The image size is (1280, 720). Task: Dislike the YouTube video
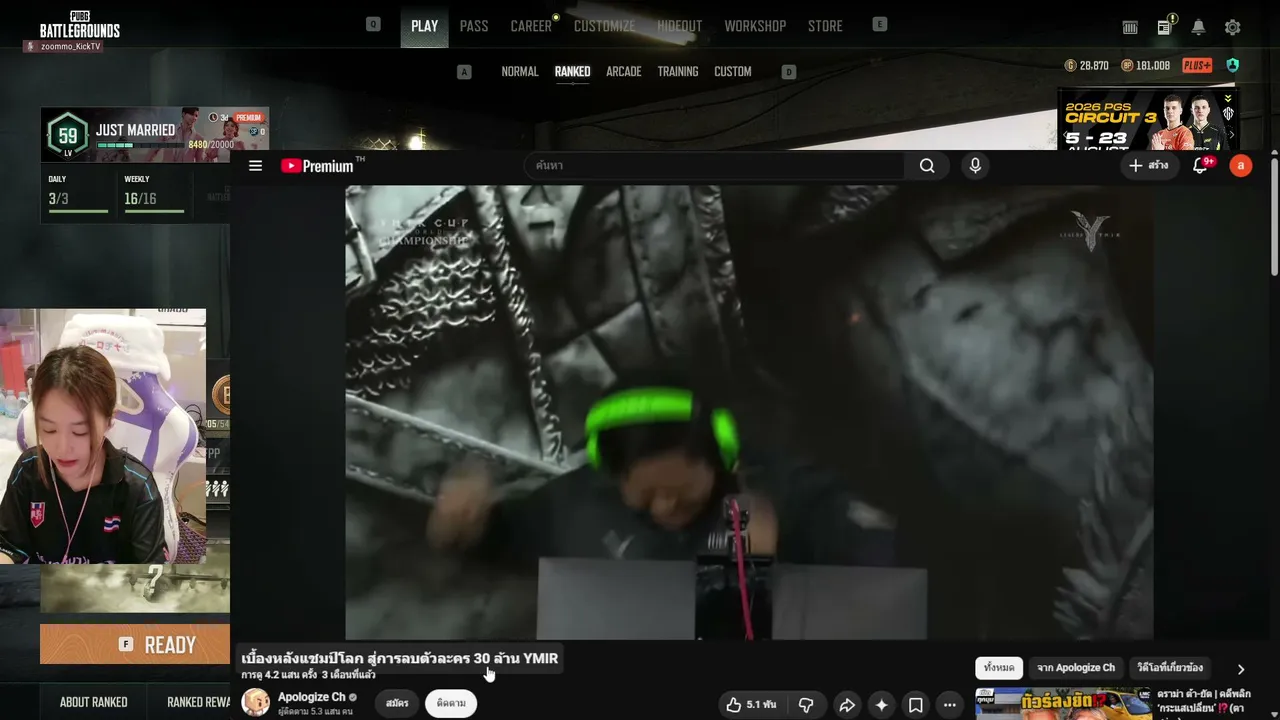(806, 705)
